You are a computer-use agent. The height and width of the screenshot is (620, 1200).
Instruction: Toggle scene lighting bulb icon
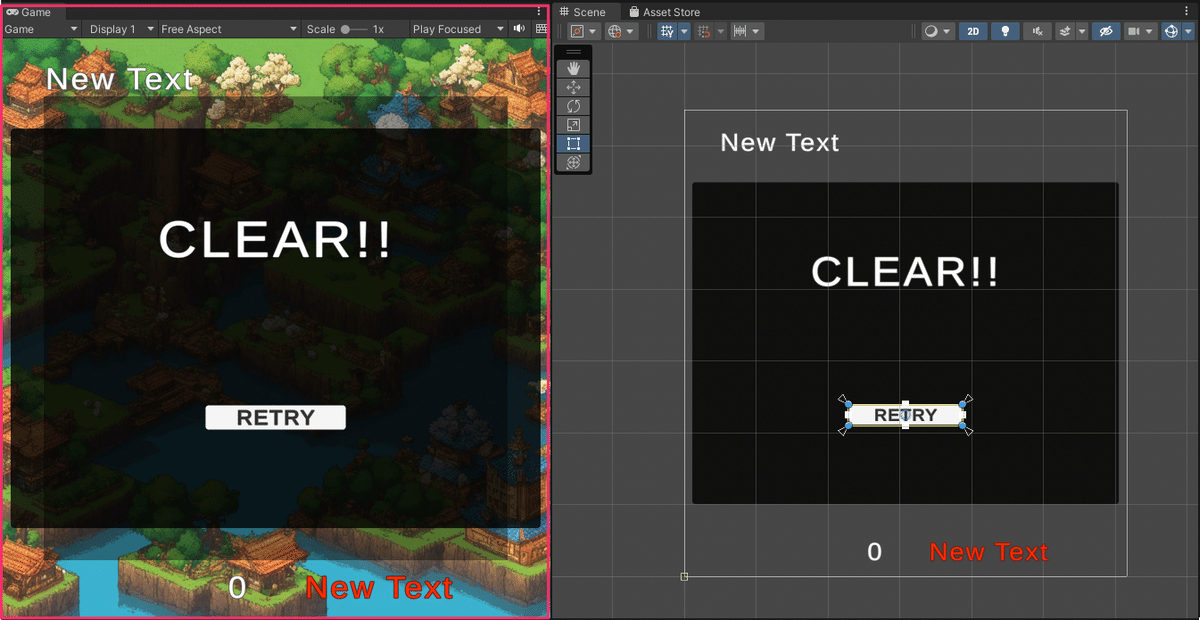[1005, 31]
